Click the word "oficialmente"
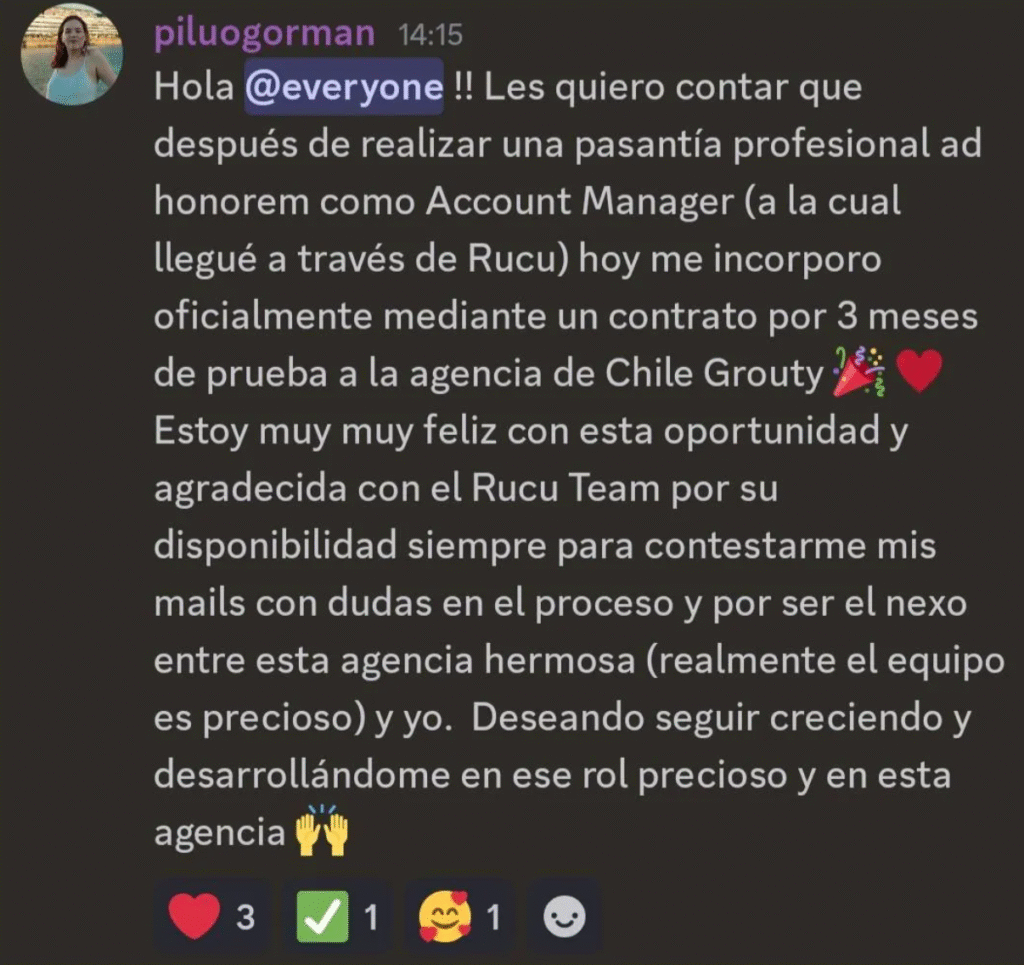The height and width of the screenshot is (965, 1024). 263,316
